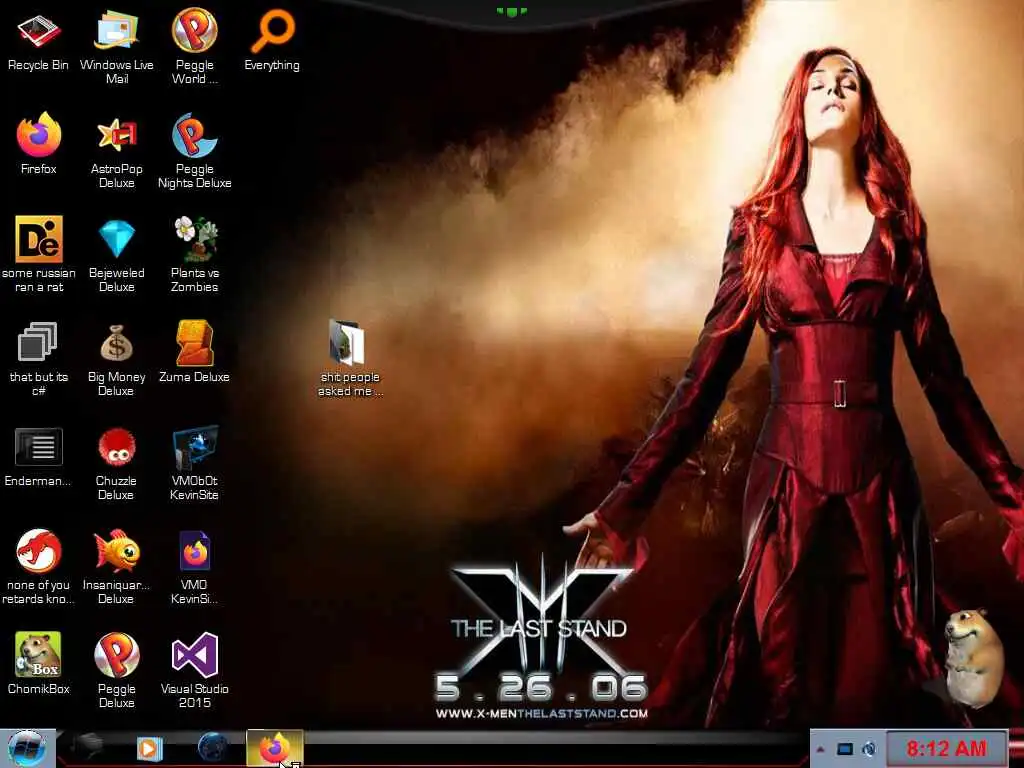This screenshot has width=1024, height=768.
Task: Select the Windows Live Mail shortcut
Action: [116, 47]
